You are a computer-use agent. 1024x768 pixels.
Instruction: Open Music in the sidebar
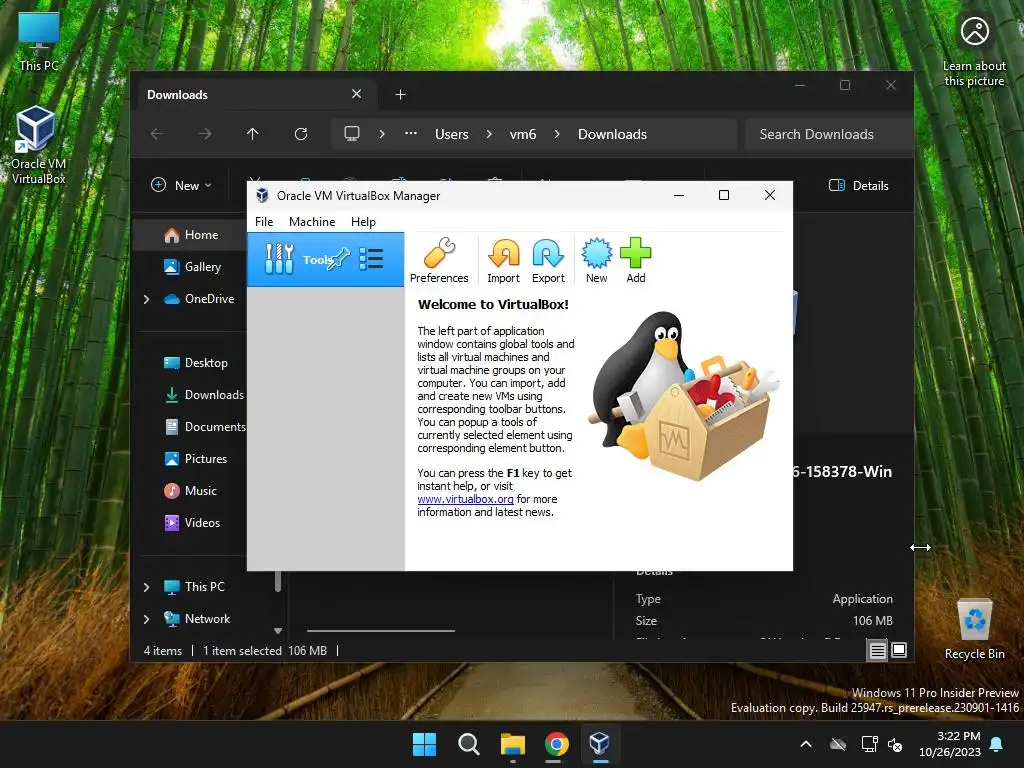coord(190,490)
